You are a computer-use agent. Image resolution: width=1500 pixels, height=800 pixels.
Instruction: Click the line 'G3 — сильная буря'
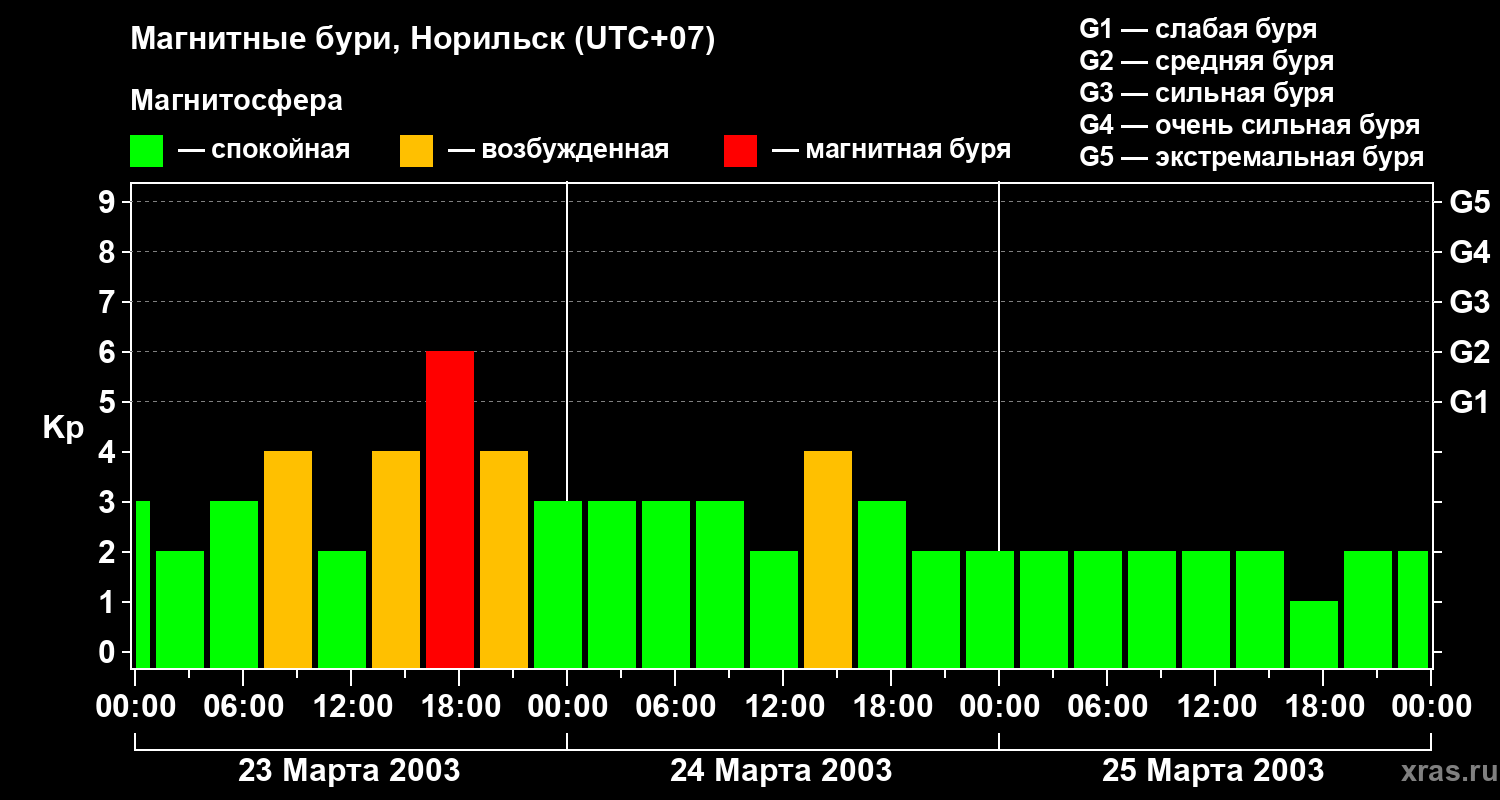1206,93
